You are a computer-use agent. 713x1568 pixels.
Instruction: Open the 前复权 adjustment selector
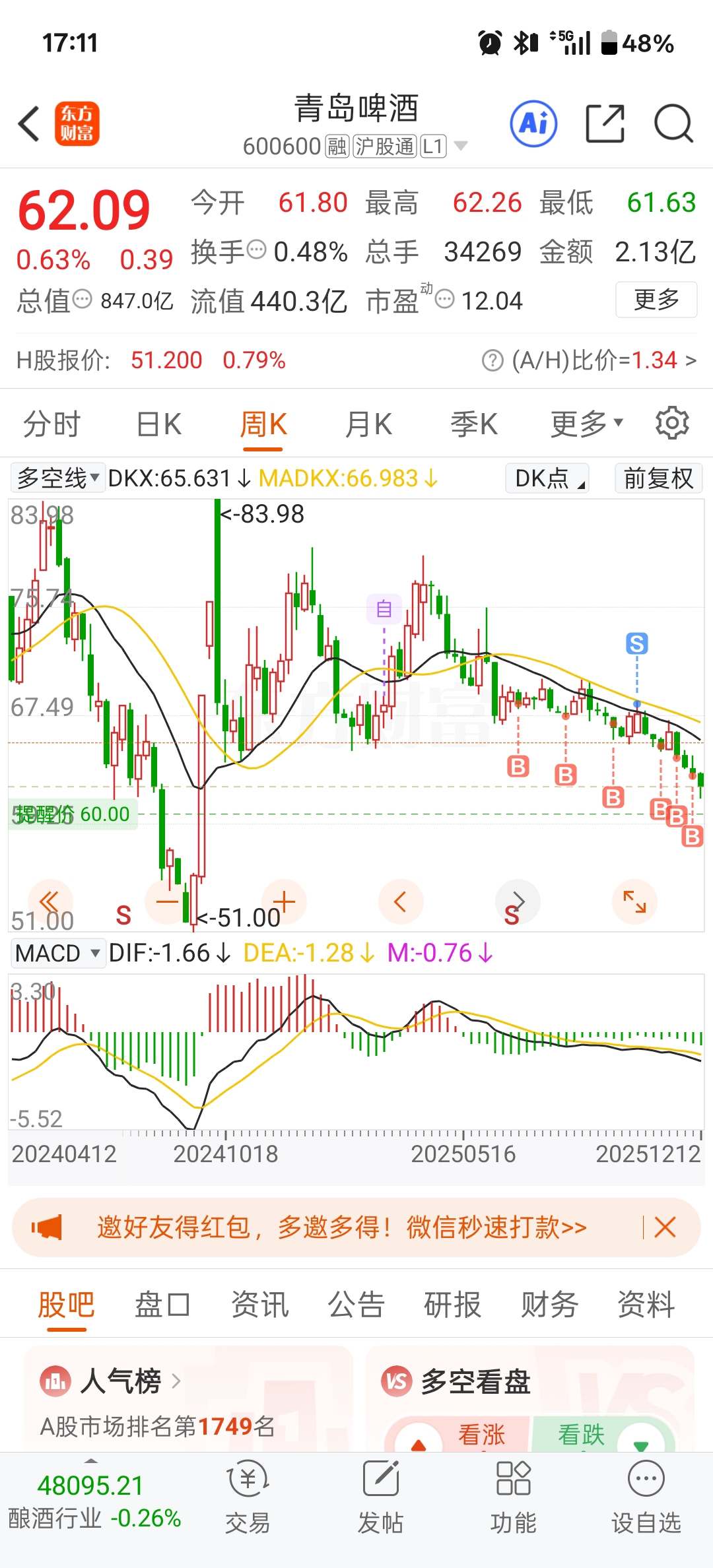tap(659, 478)
